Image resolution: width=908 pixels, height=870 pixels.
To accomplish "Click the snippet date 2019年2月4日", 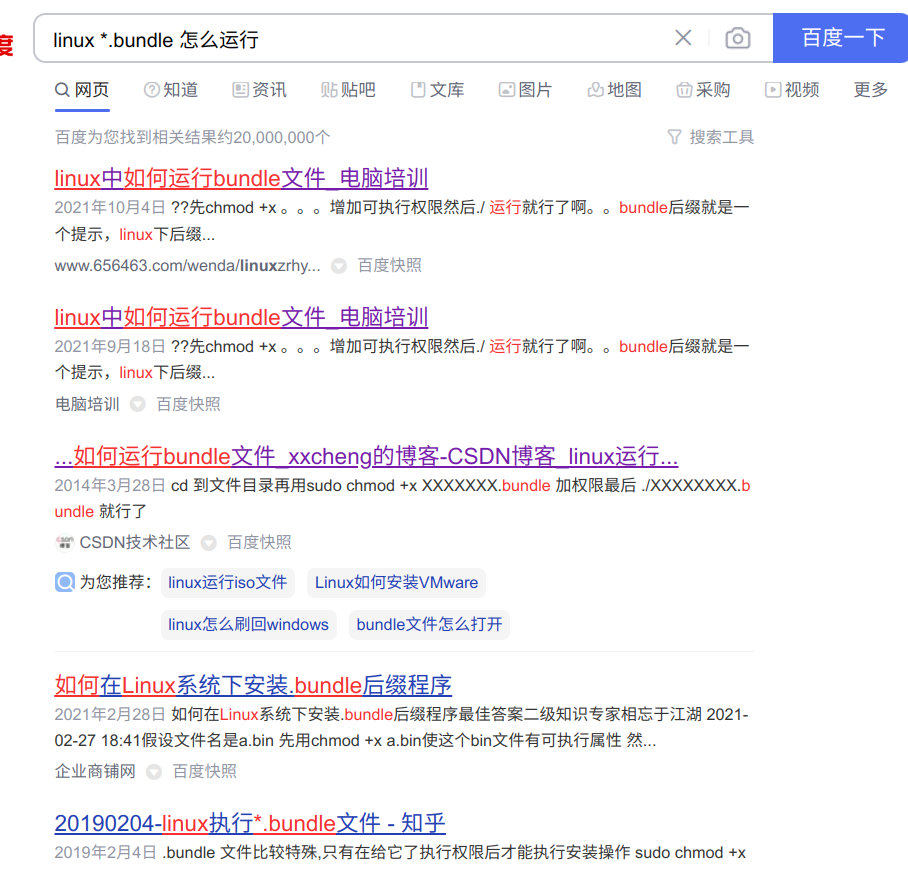I will (x=105, y=853).
